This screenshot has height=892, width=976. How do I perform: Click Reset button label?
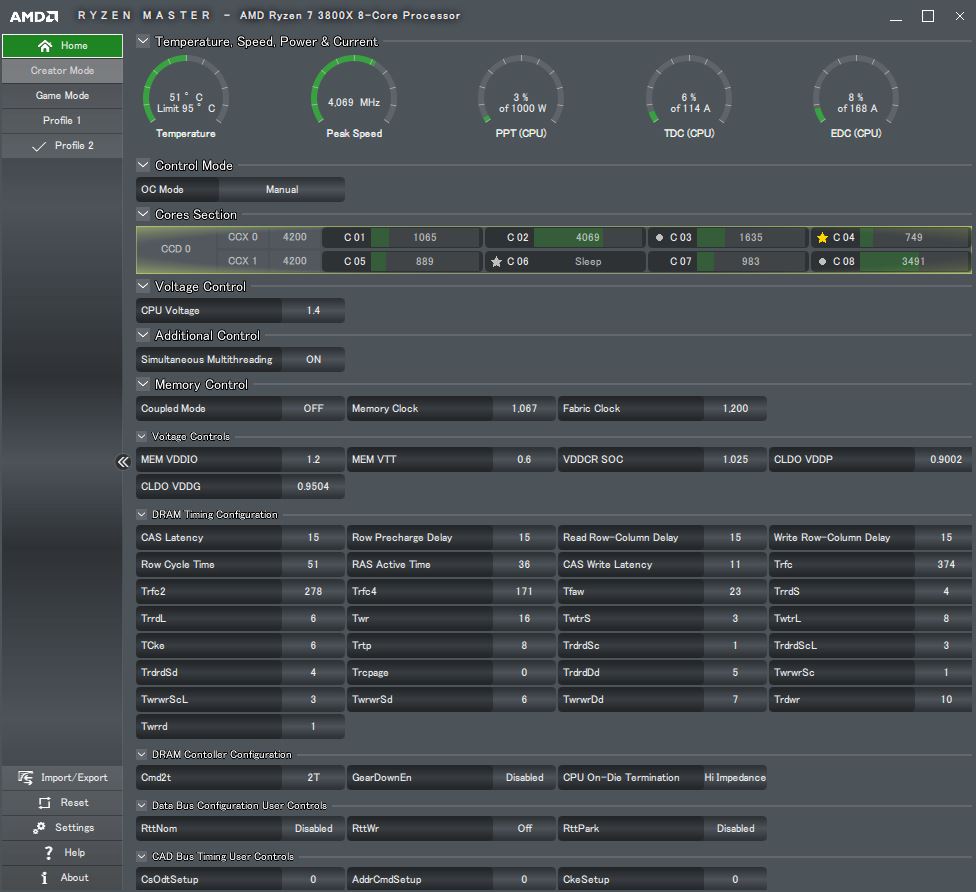[74, 803]
